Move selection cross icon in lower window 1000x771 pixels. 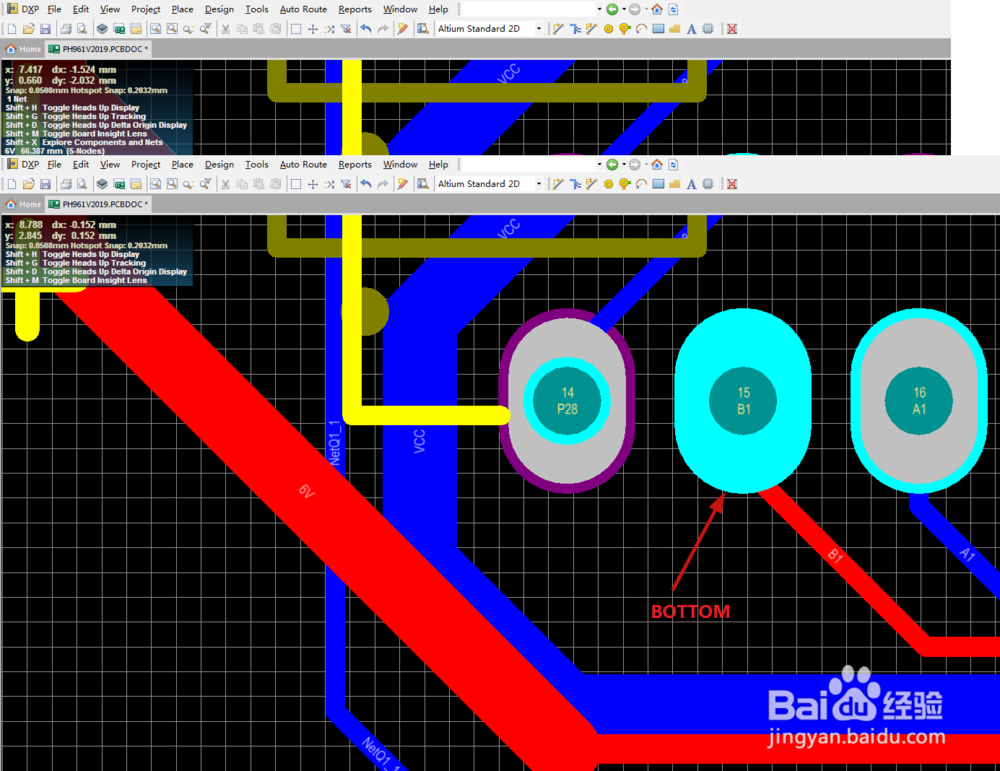(312, 184)
